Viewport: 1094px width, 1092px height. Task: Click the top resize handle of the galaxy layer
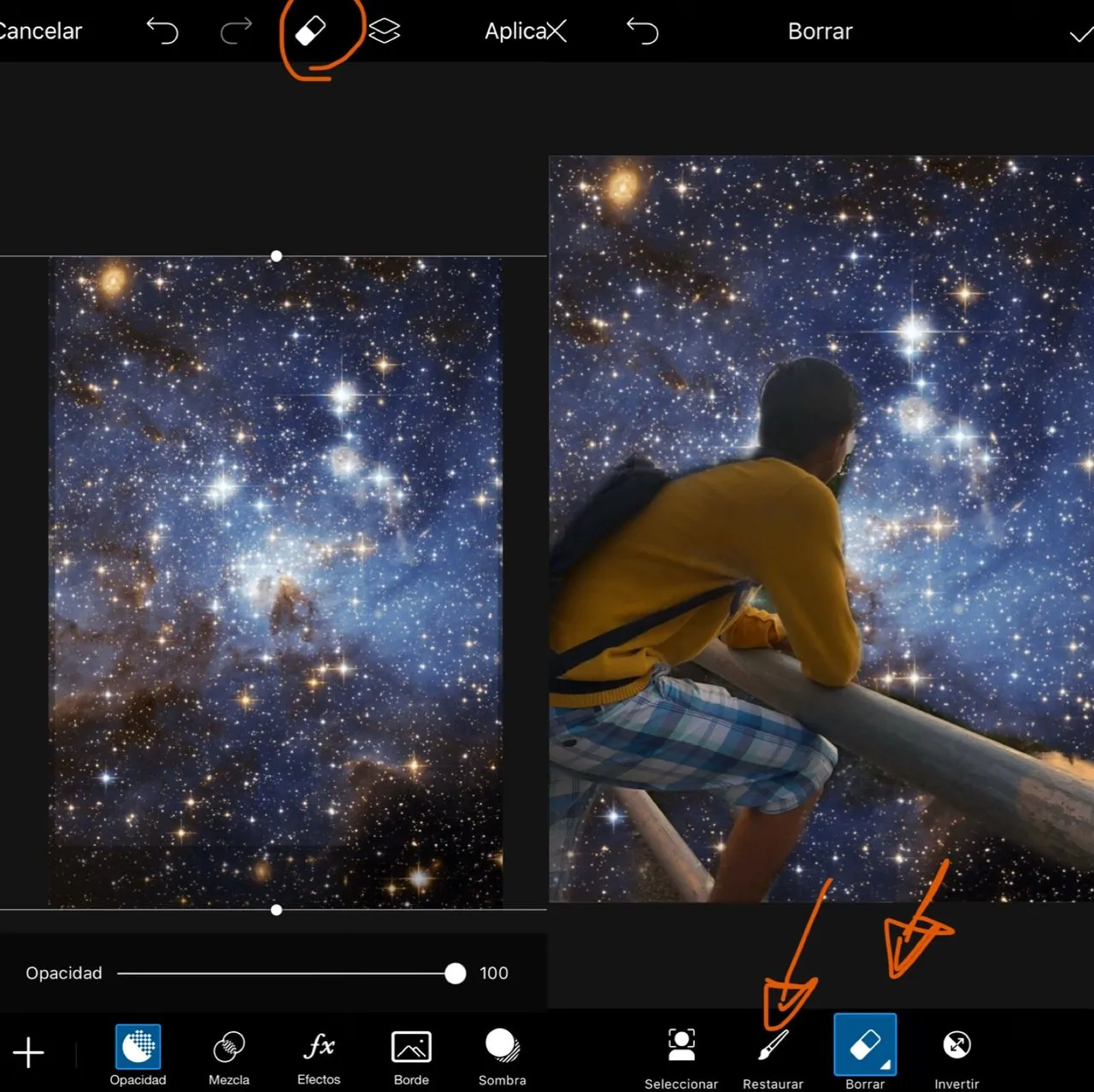(276, 256)
